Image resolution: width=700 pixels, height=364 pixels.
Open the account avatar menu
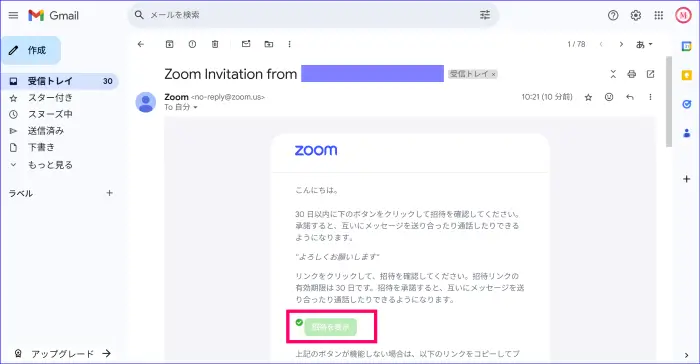pos(683,15)
